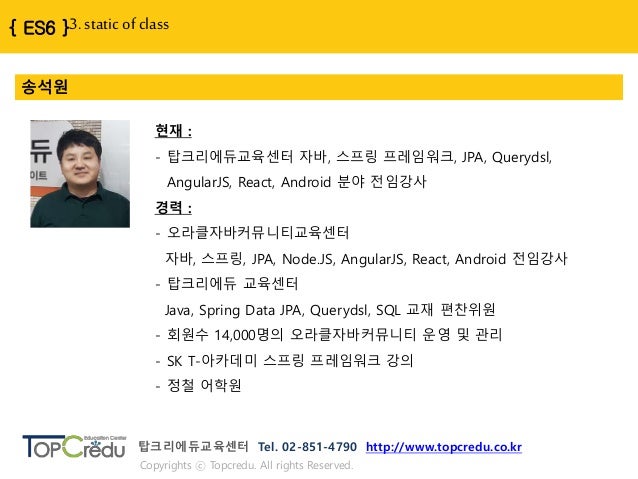Click the line '정철 어학원'
638x479 pixels.
(204, 385)
